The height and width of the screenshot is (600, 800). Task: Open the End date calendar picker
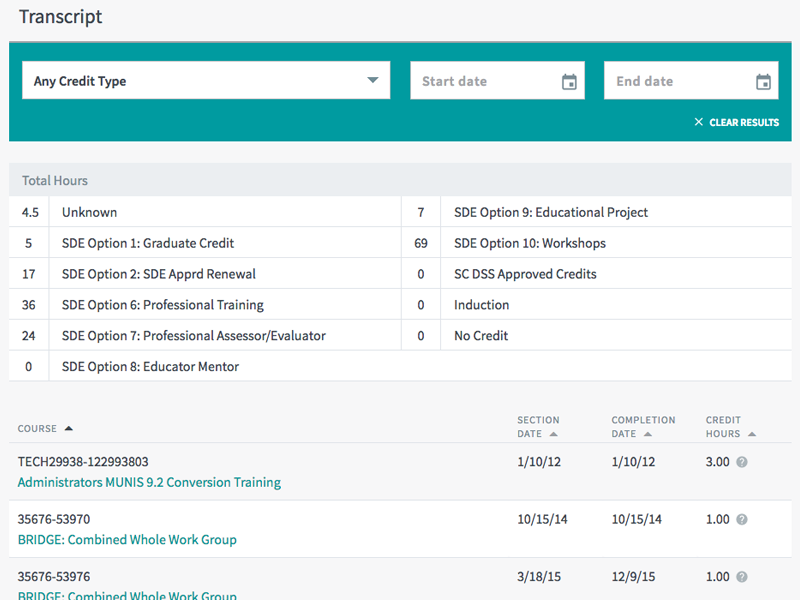click(x=763, y=81)
